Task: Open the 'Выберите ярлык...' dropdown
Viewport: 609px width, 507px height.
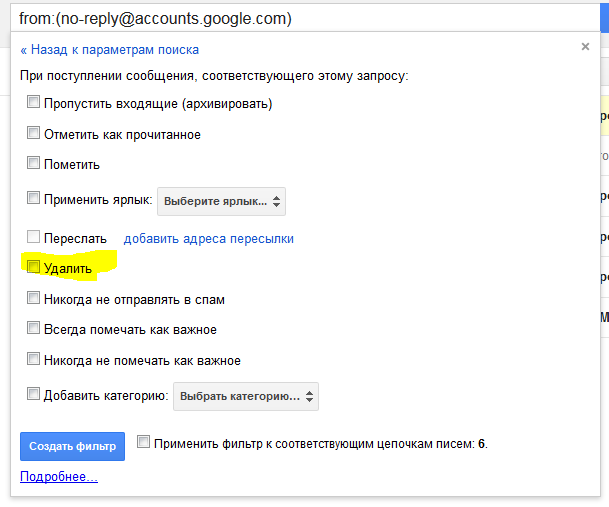Action: [222, 200]
